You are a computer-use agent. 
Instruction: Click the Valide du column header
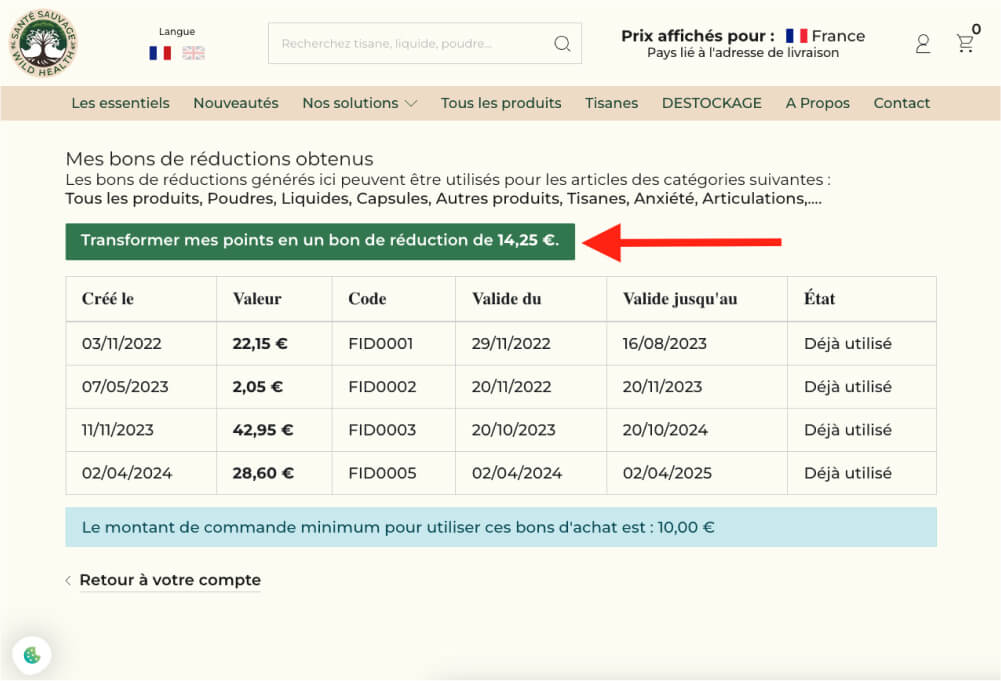(506, 299)
